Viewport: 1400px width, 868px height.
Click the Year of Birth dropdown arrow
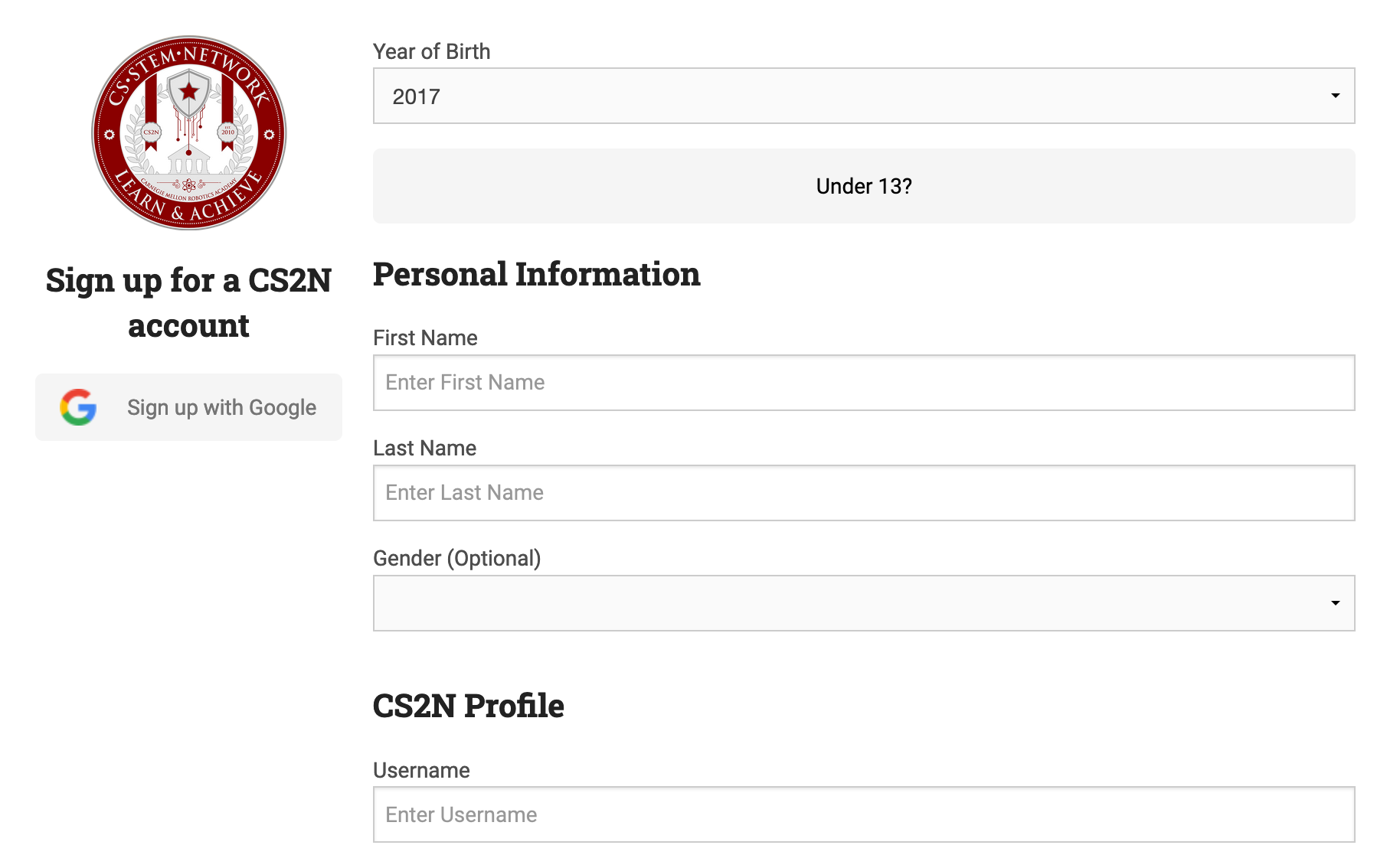[1335, 96]
